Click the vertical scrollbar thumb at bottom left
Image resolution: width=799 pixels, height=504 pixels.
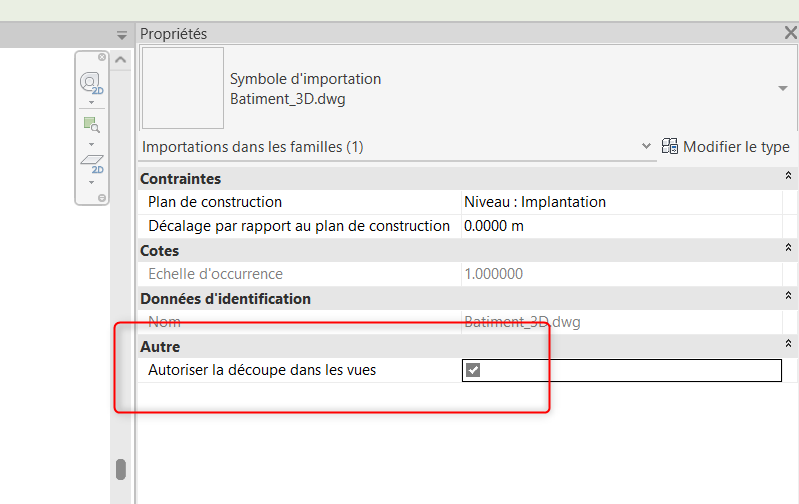pyautogui.click(x=121, y=469)
